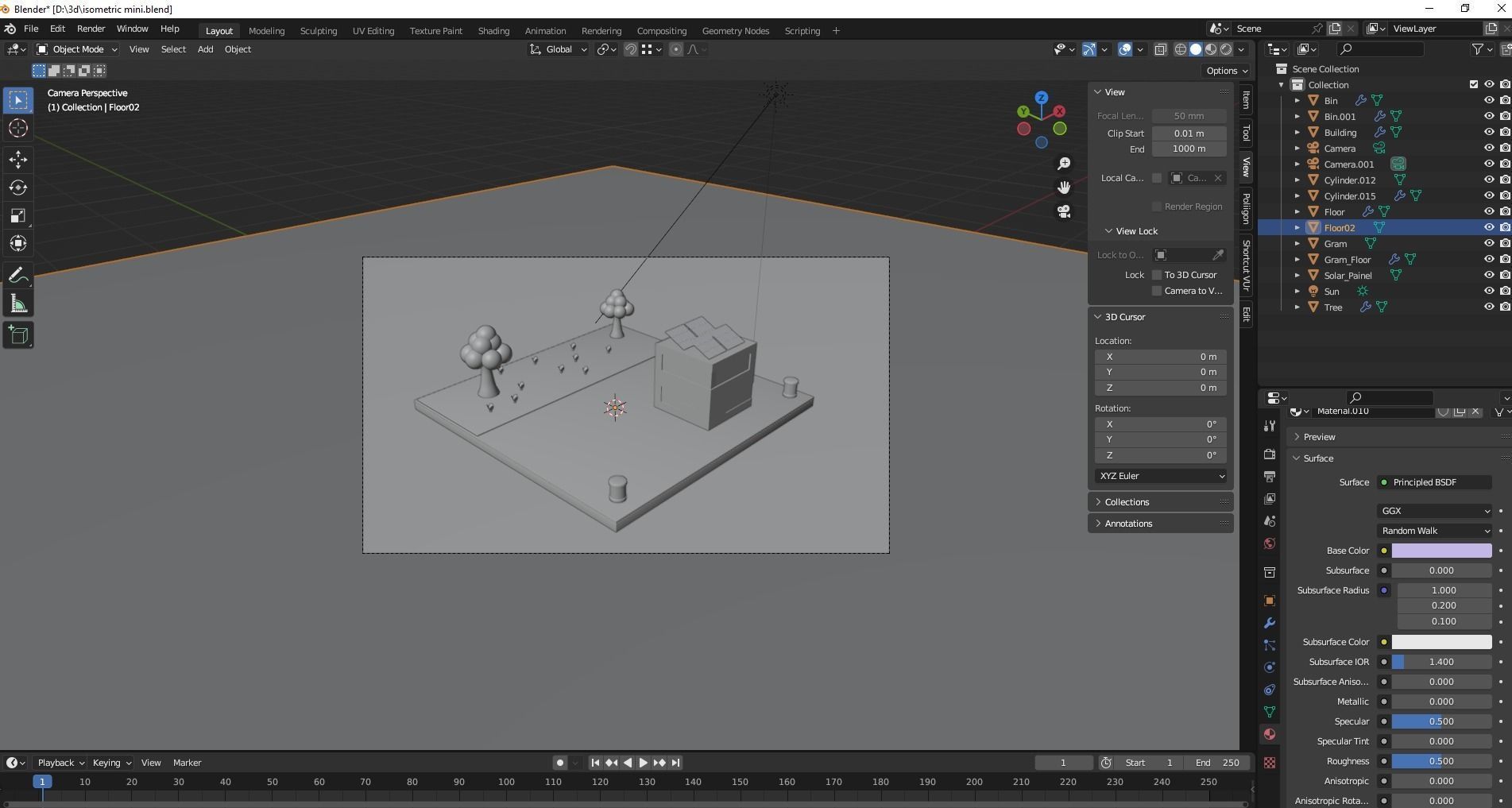This screenshot has height=808, width=1512.
Task: Hide the Building object in viewport
Action: 1489,133
